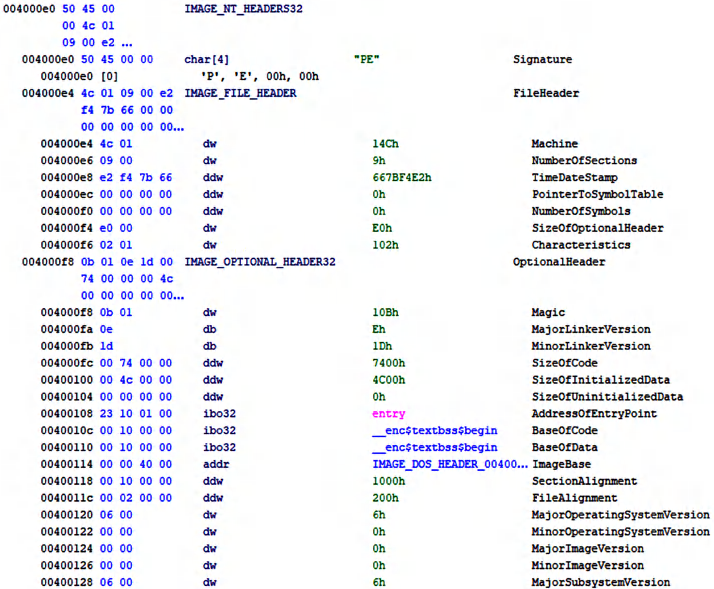Select the MajorImageVersion field name
Screen dimensions: 714x589
coord(587,548)
